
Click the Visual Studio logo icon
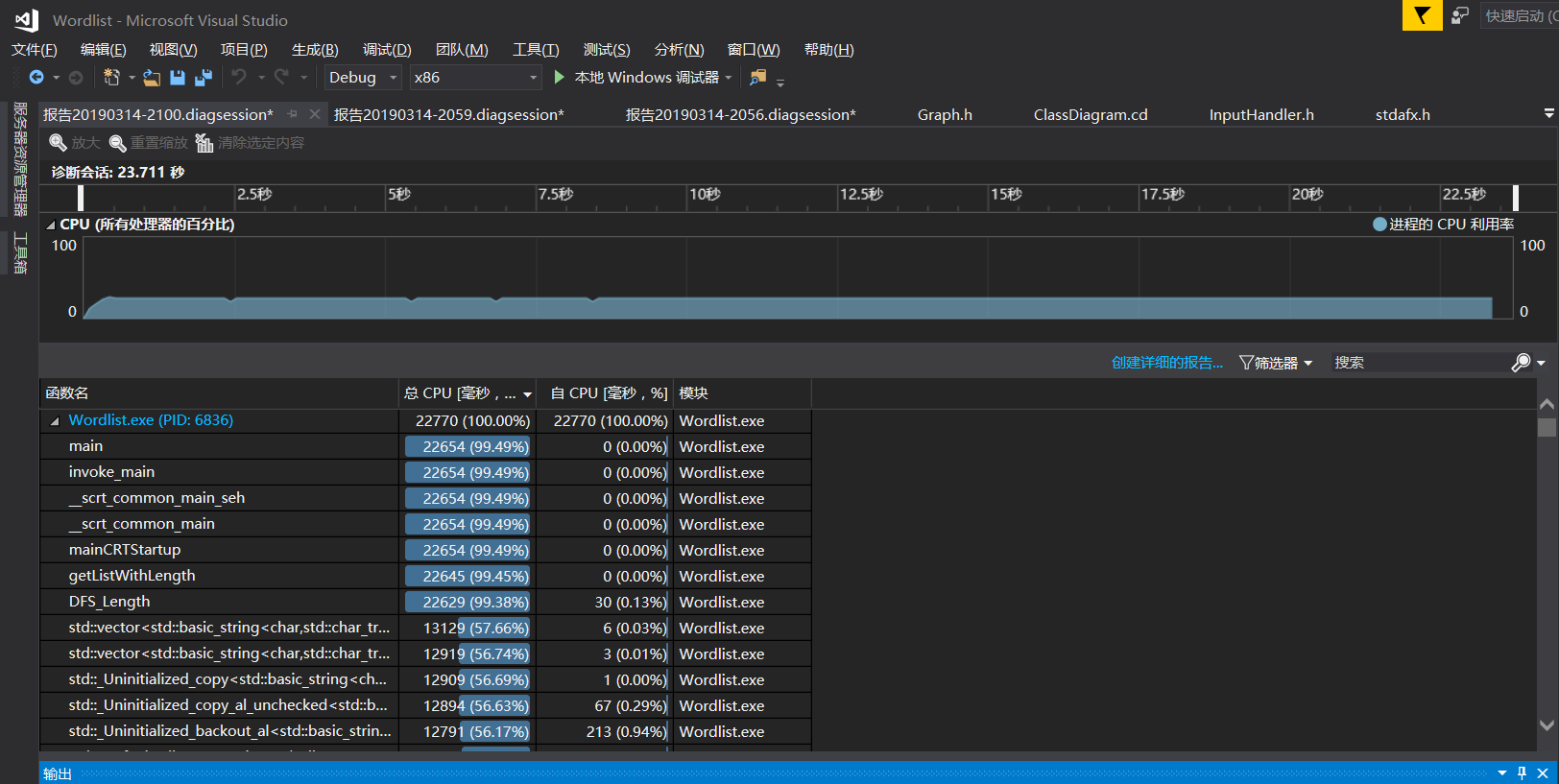click(27, 19)
